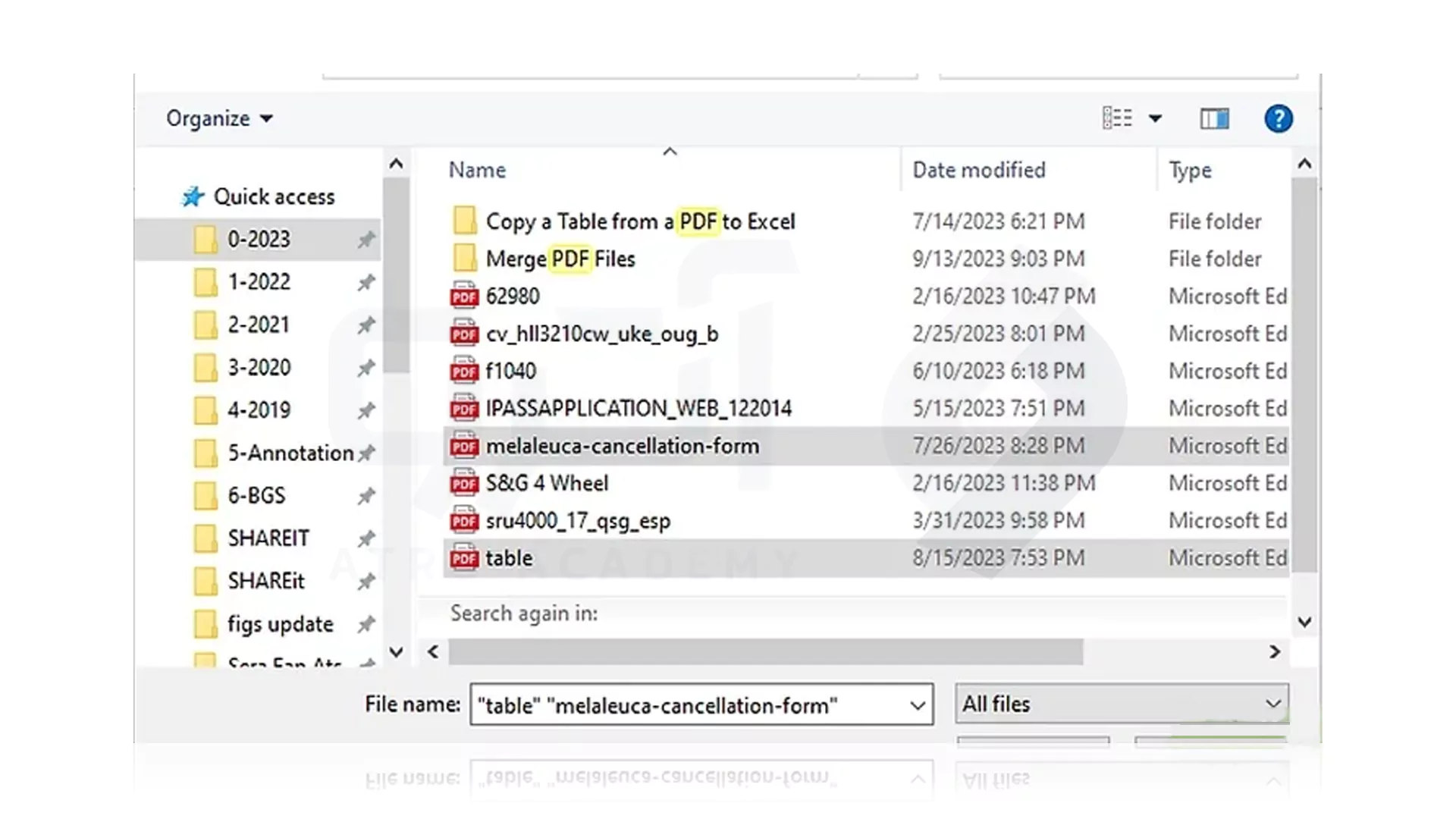
Task: Click the pin icon next to 3-2020
Action: click(366, 368)
